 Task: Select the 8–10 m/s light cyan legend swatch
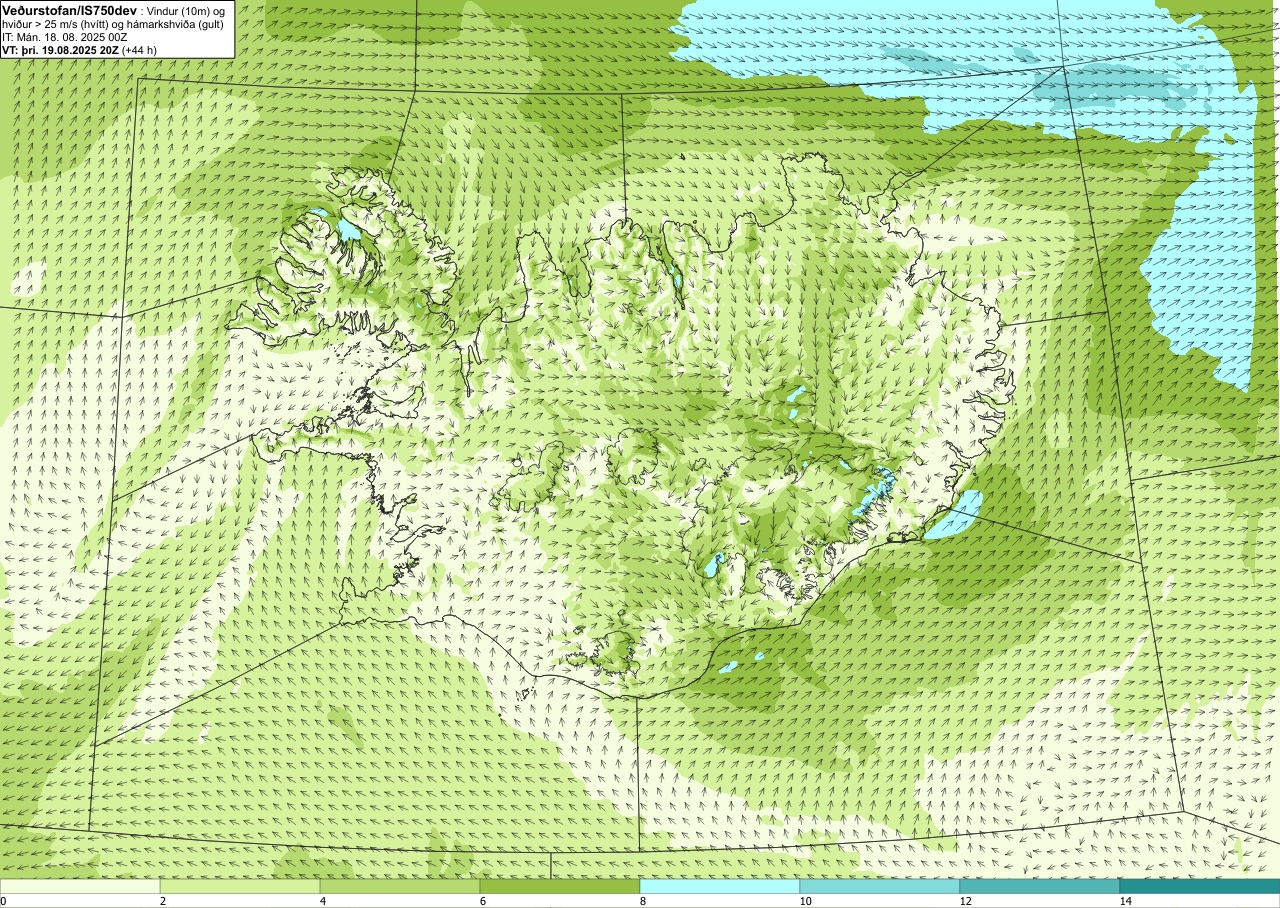(x=720, y=886)
